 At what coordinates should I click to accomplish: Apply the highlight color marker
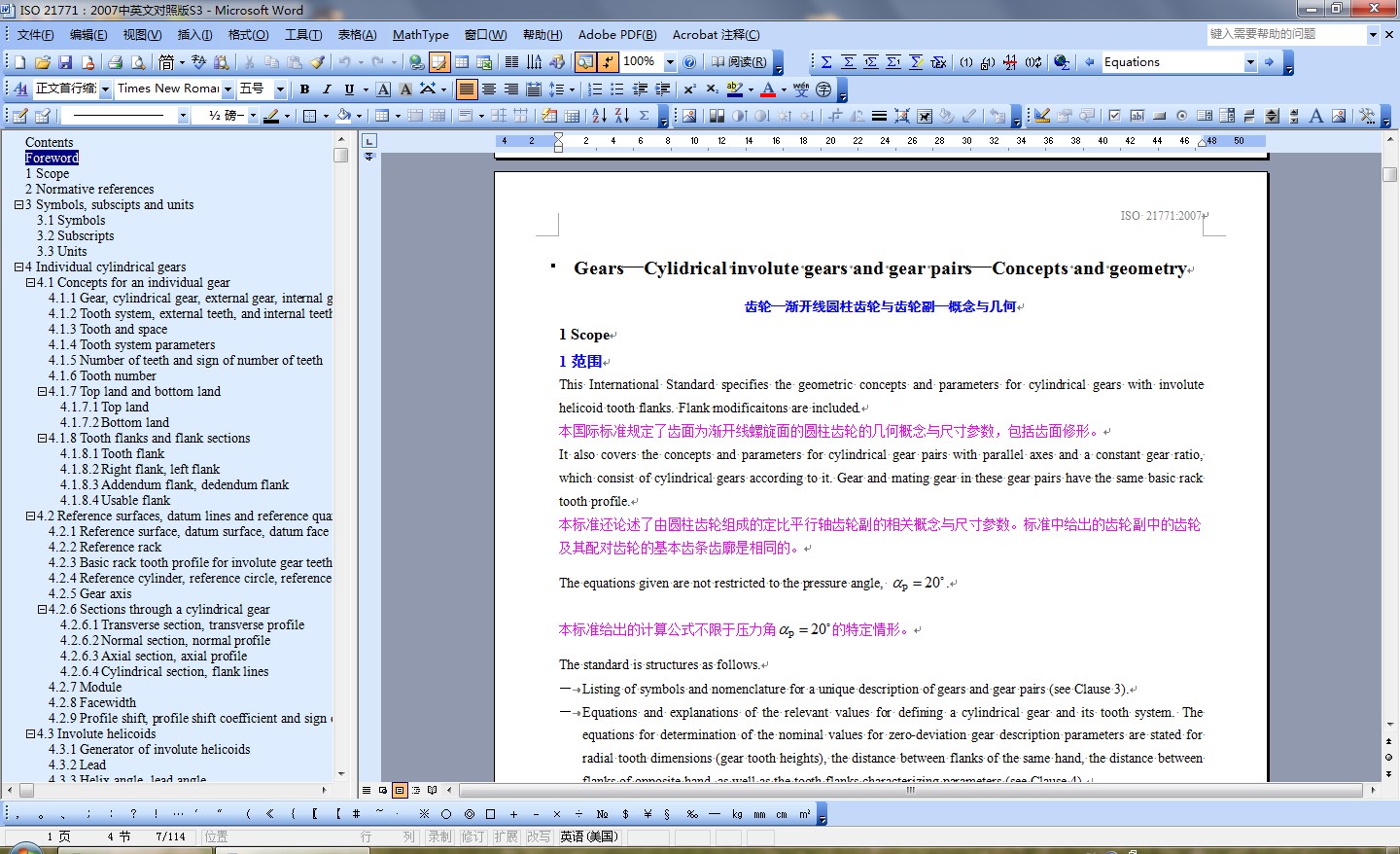tap(735, 89)
